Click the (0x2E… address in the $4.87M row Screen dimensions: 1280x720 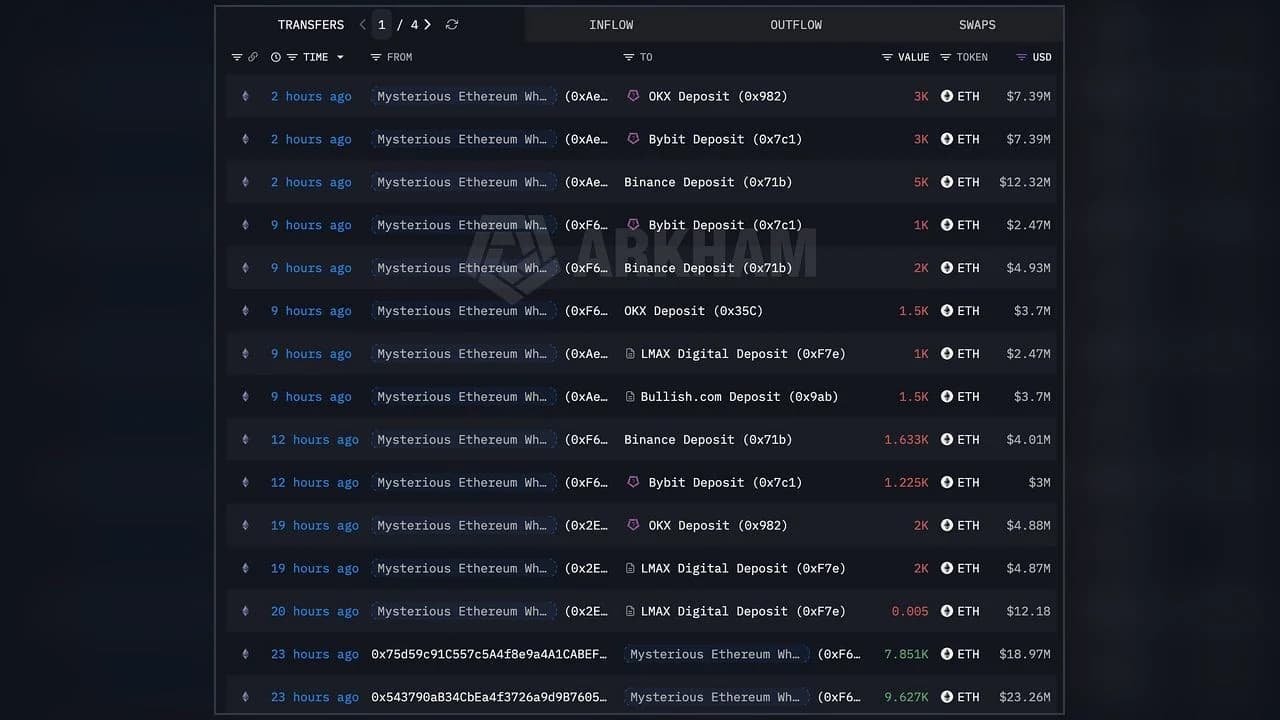click(586, 568)
